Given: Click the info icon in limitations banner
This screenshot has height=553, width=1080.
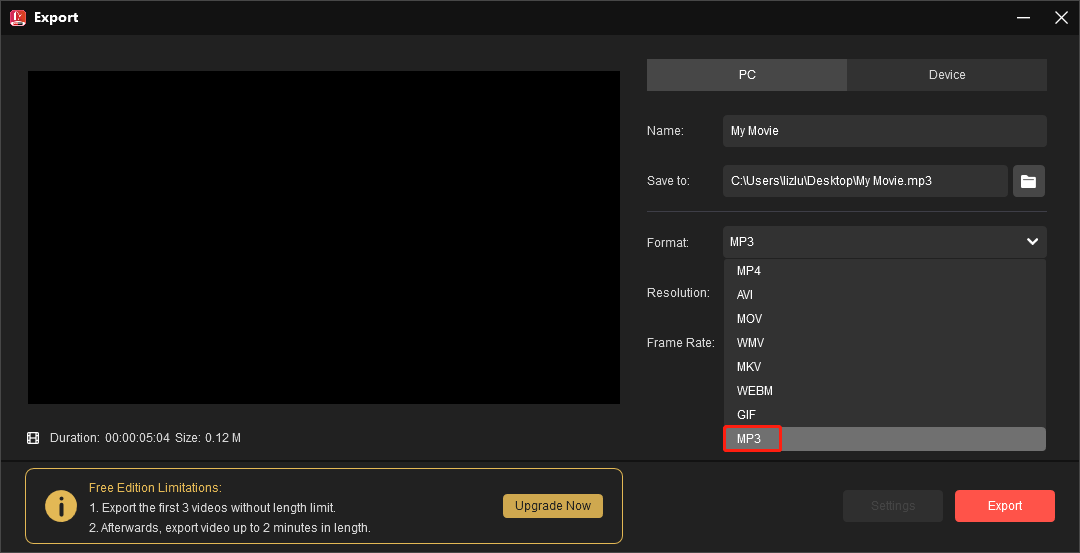Looking at the screenshot, I should [x=61, y=506].
